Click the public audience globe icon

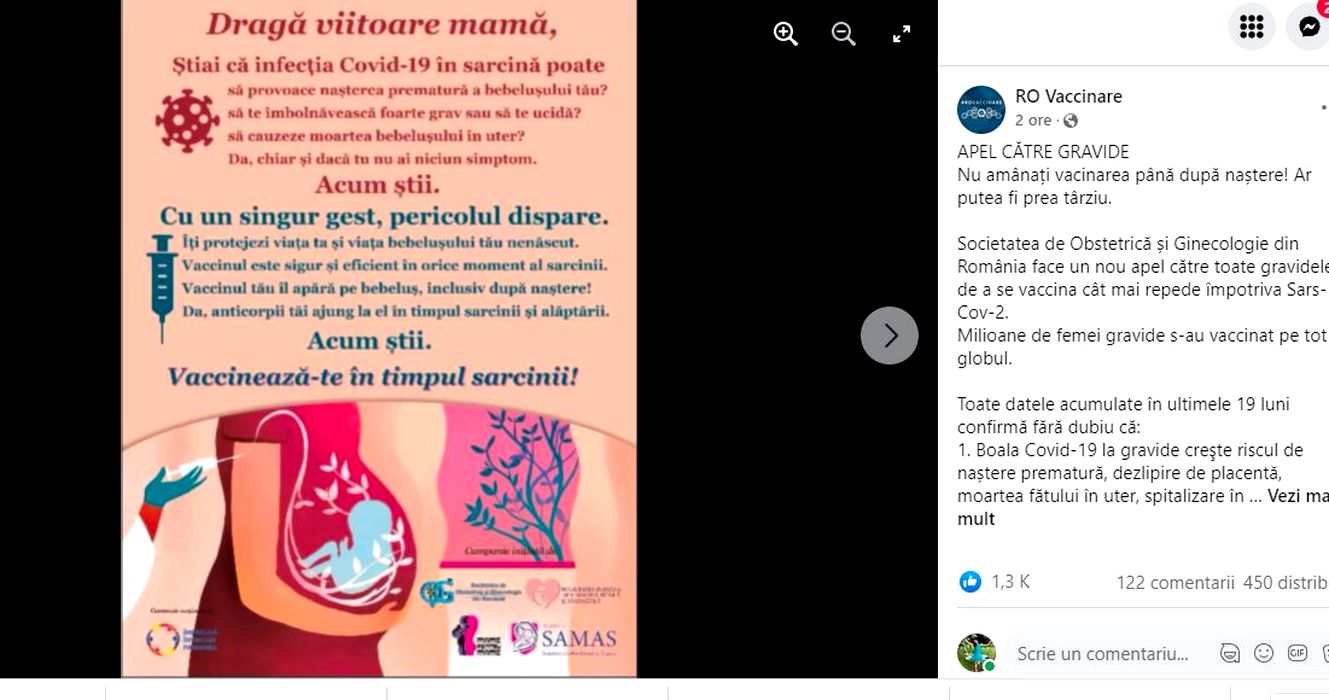(x=1071, y=121)
